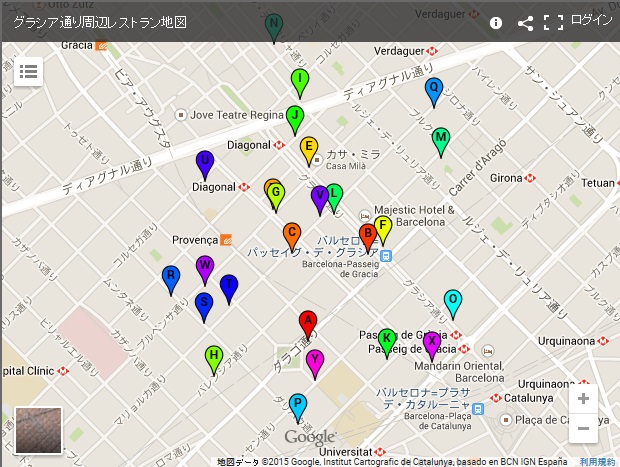Select green marker I
620x467 pixels.
300,83
